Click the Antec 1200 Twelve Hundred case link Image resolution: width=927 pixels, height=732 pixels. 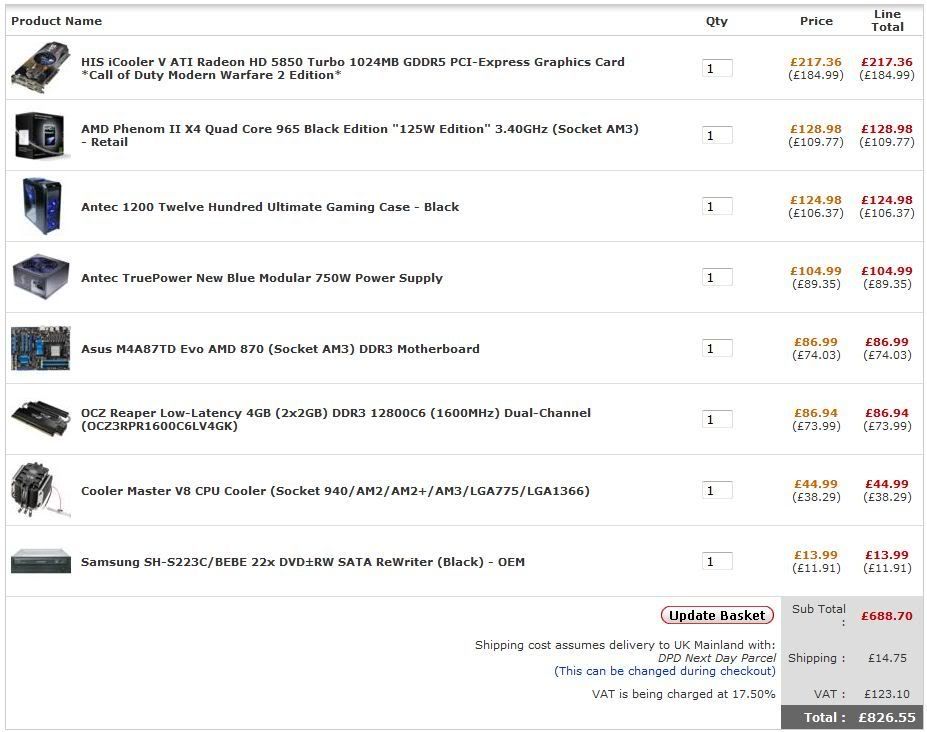270,207
